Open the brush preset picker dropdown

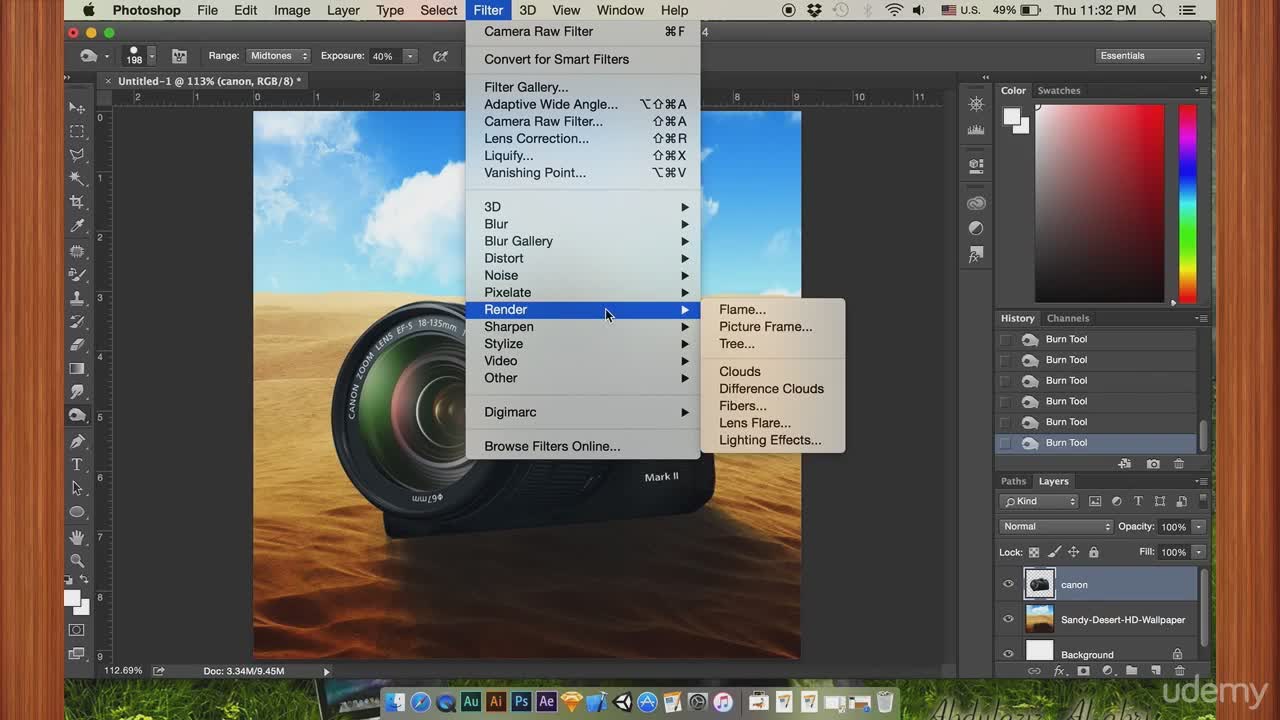tap(152, 57)
